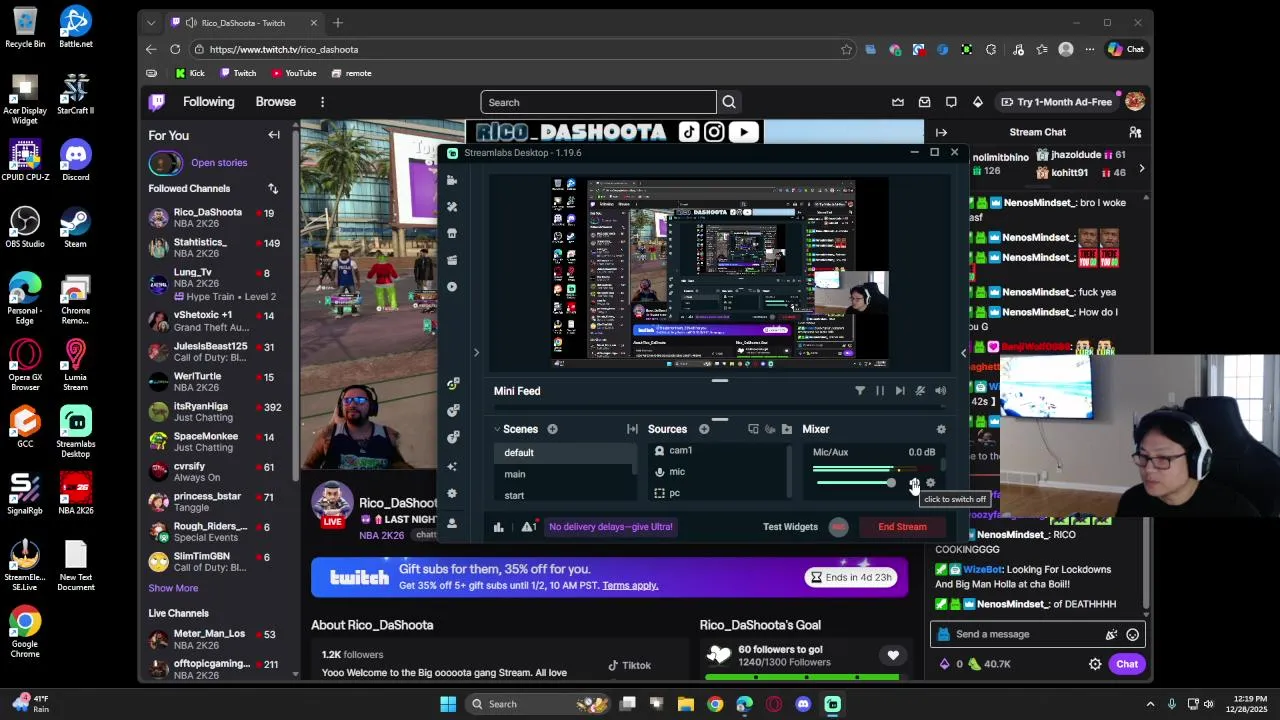Viewport: 1280px width, 720px height.
Task: Expand Streamlabs left sidebar arrow
Action: click(x=476, y=352)
